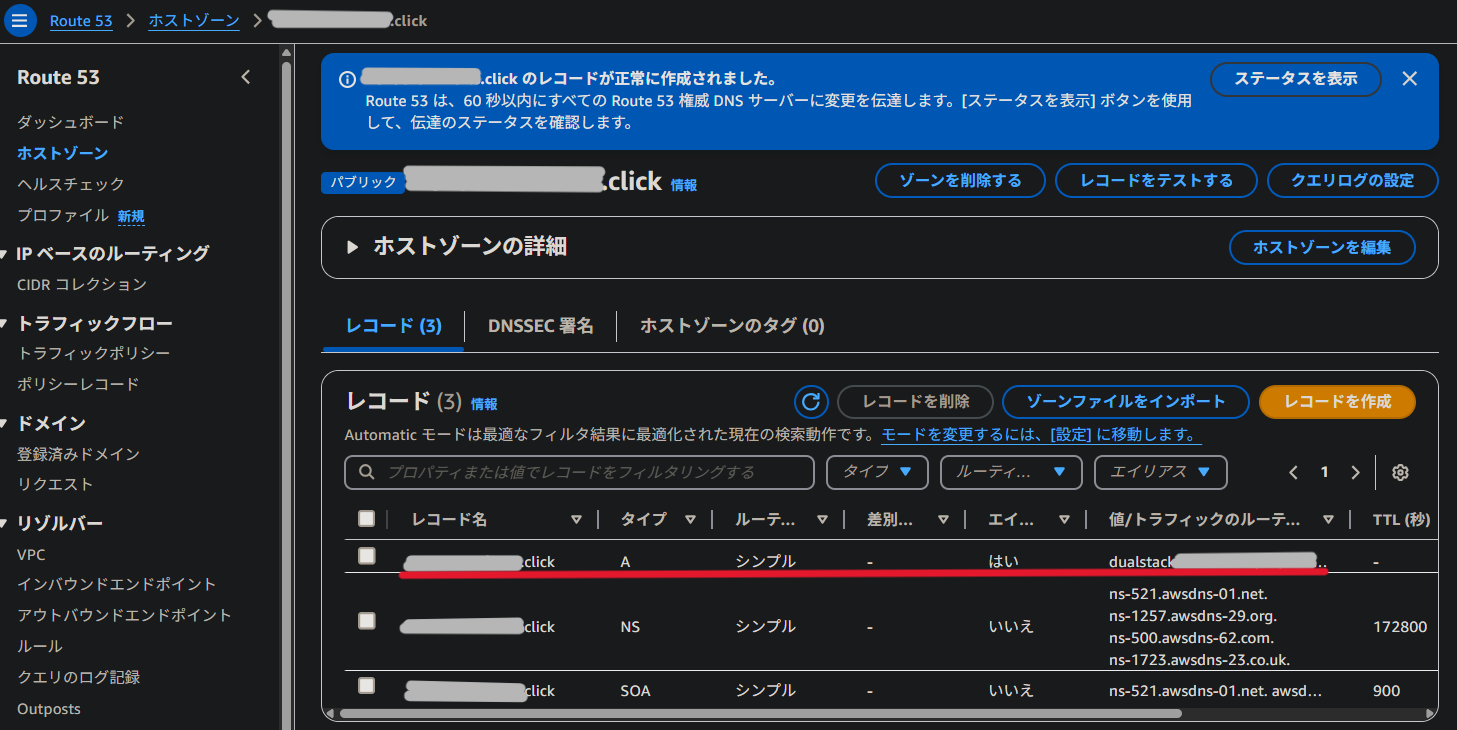This screenshot has width=1457, height=730.
Task: Follow the Route 53 breadcrumb link
Action: point(81,21)
